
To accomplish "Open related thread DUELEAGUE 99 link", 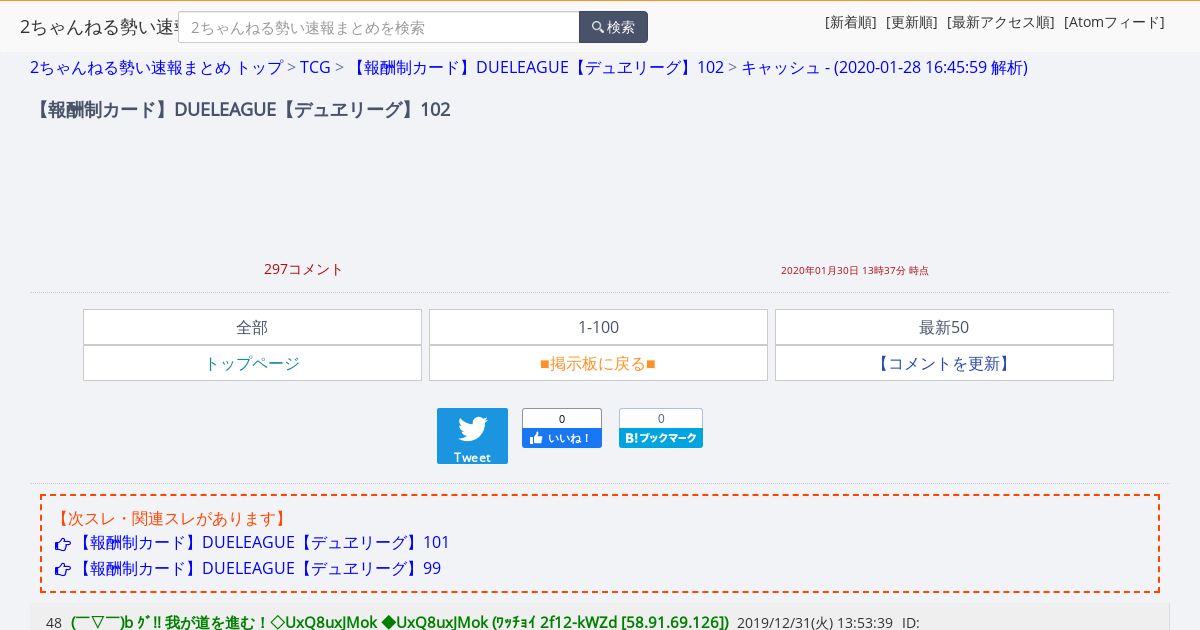I will click(x=257, y=568).
